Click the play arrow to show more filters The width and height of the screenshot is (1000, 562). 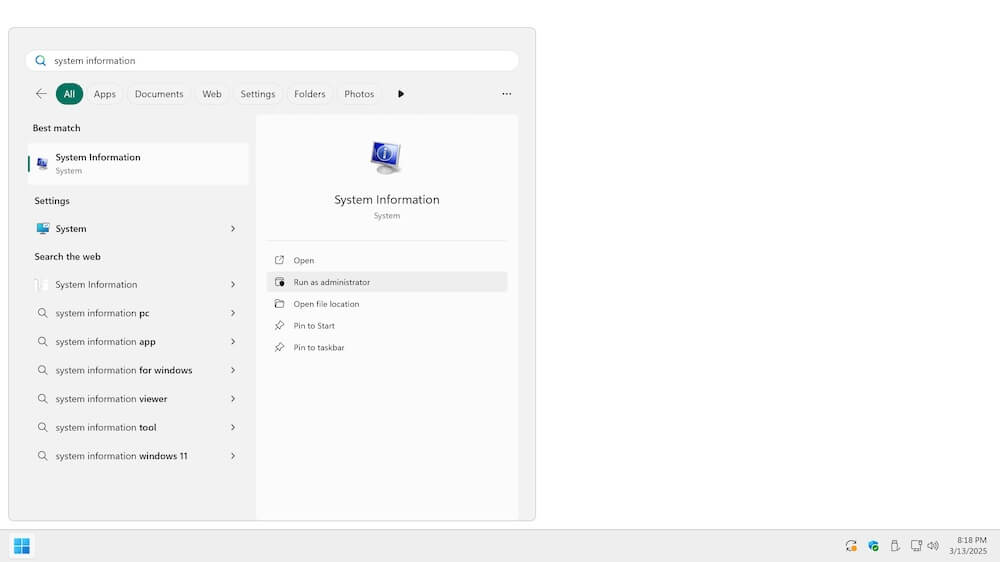click(401, 94)
